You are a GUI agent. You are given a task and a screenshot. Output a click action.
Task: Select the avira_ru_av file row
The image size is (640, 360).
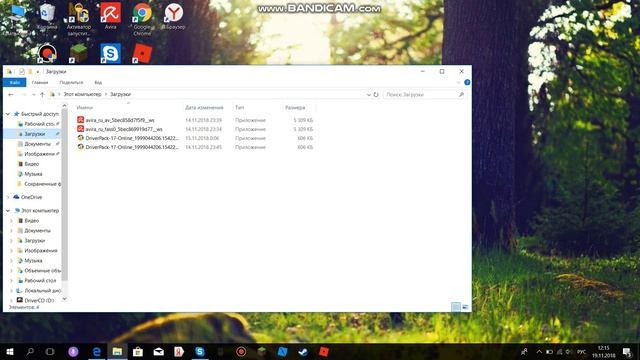click(x=195, y=120)
